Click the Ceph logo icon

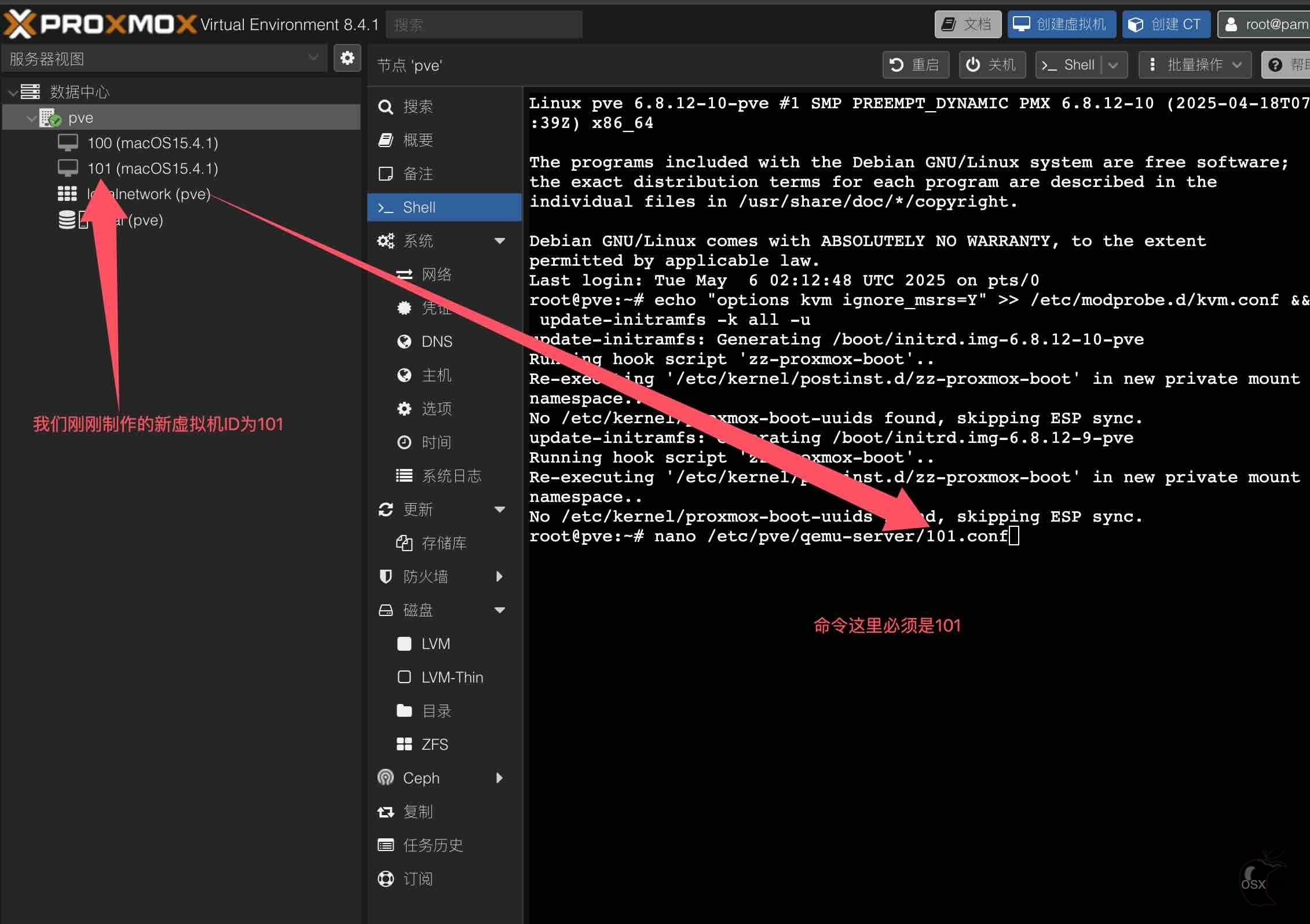click(x=386, y=778)
